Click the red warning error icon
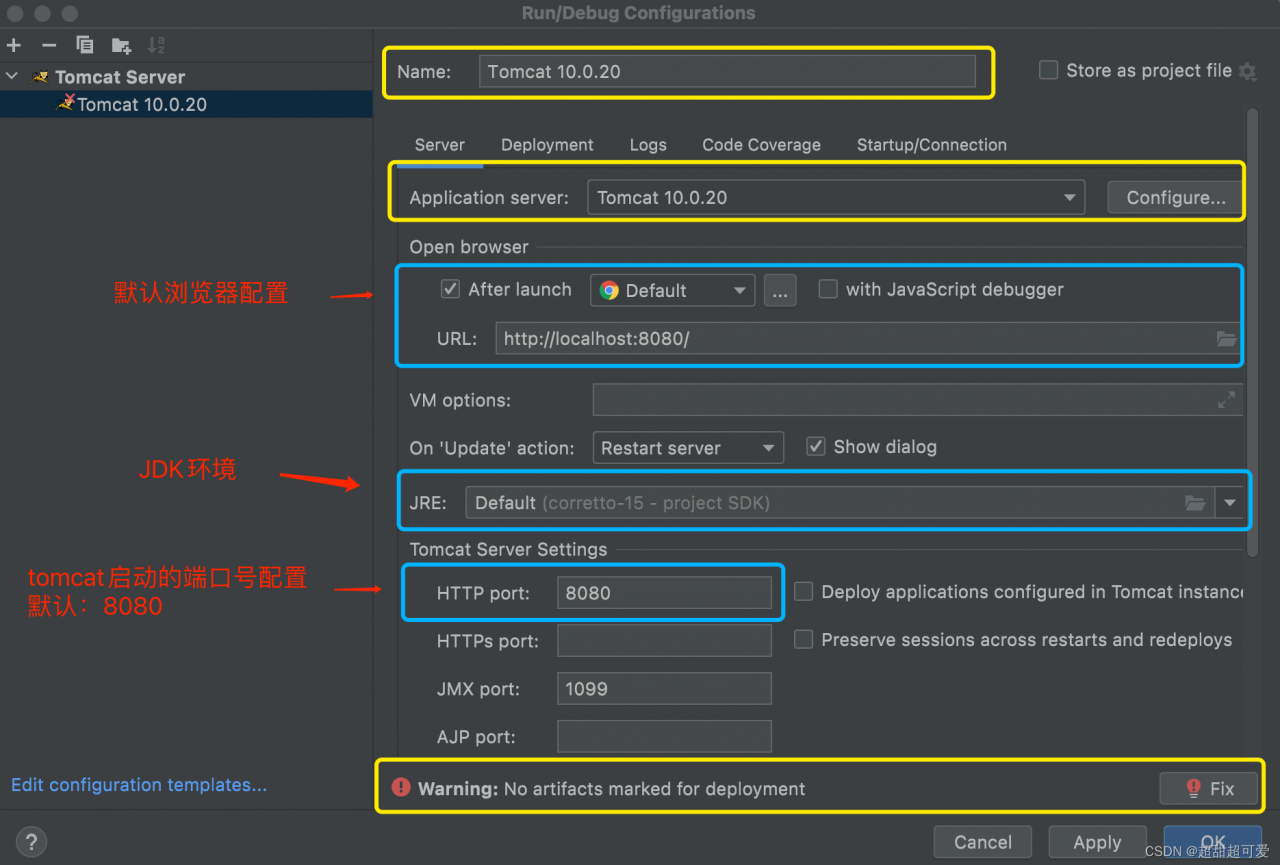Screen dimensions: 1280x865 401,788
